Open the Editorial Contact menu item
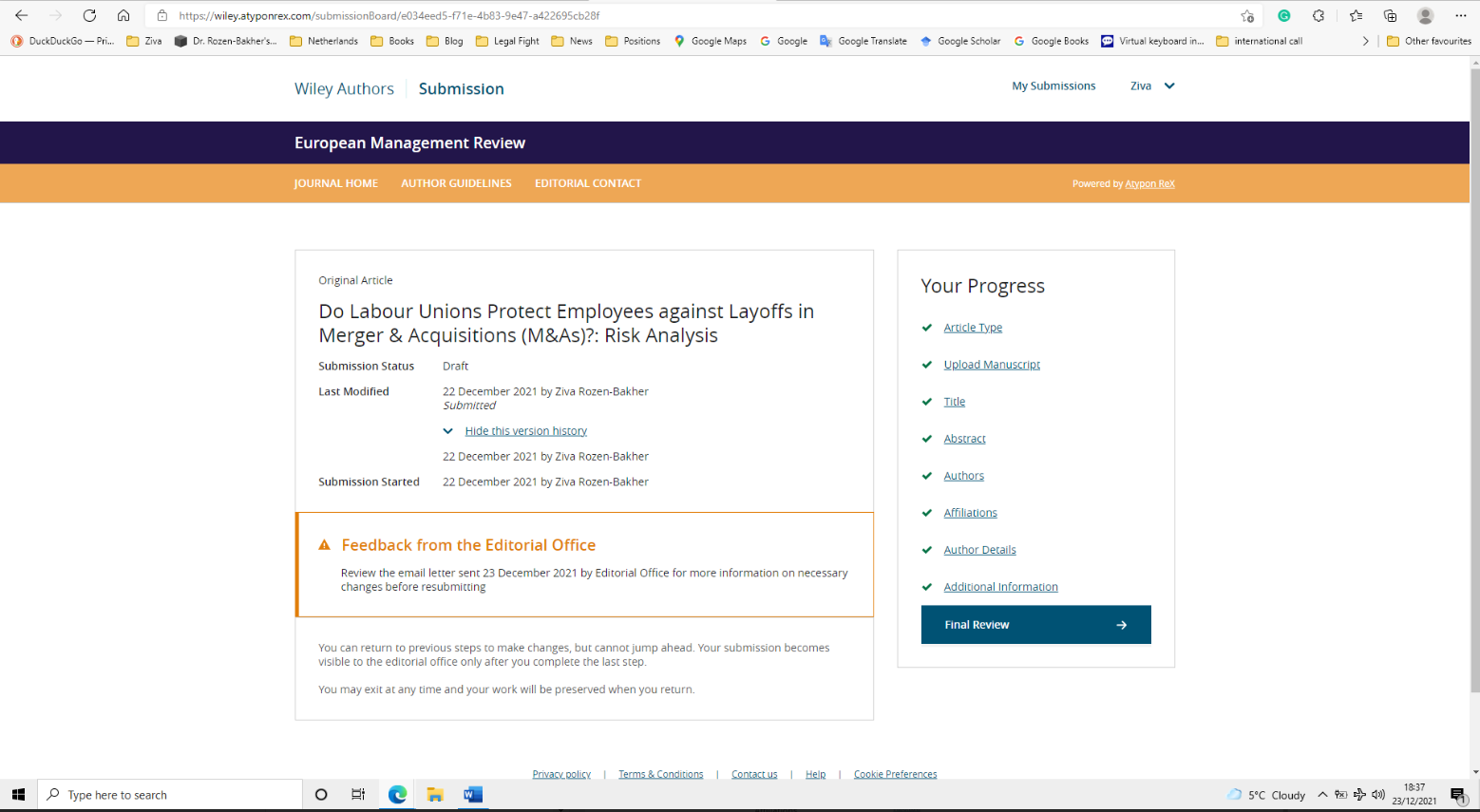 [588, 183]
